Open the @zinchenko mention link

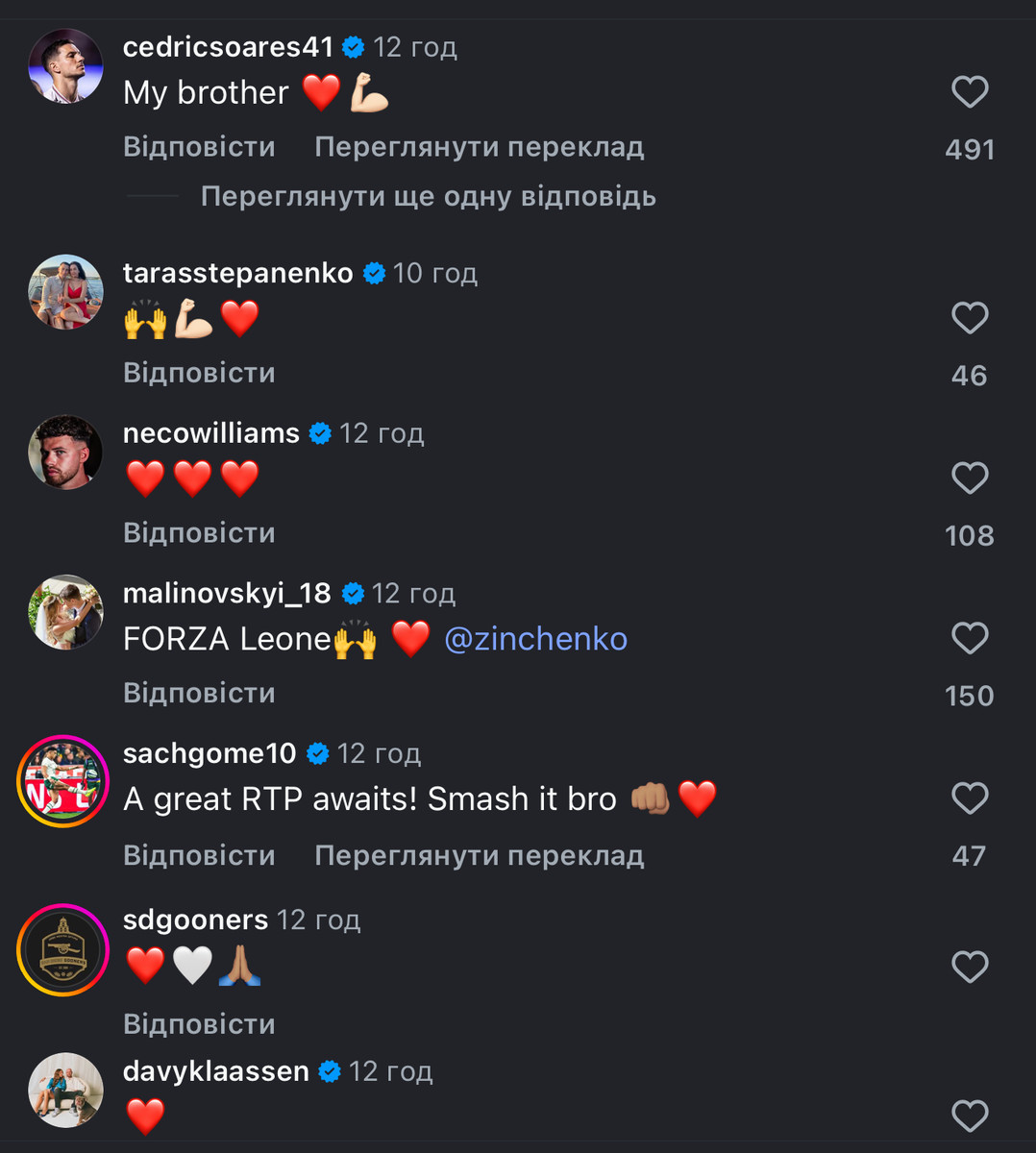[535, 639]
